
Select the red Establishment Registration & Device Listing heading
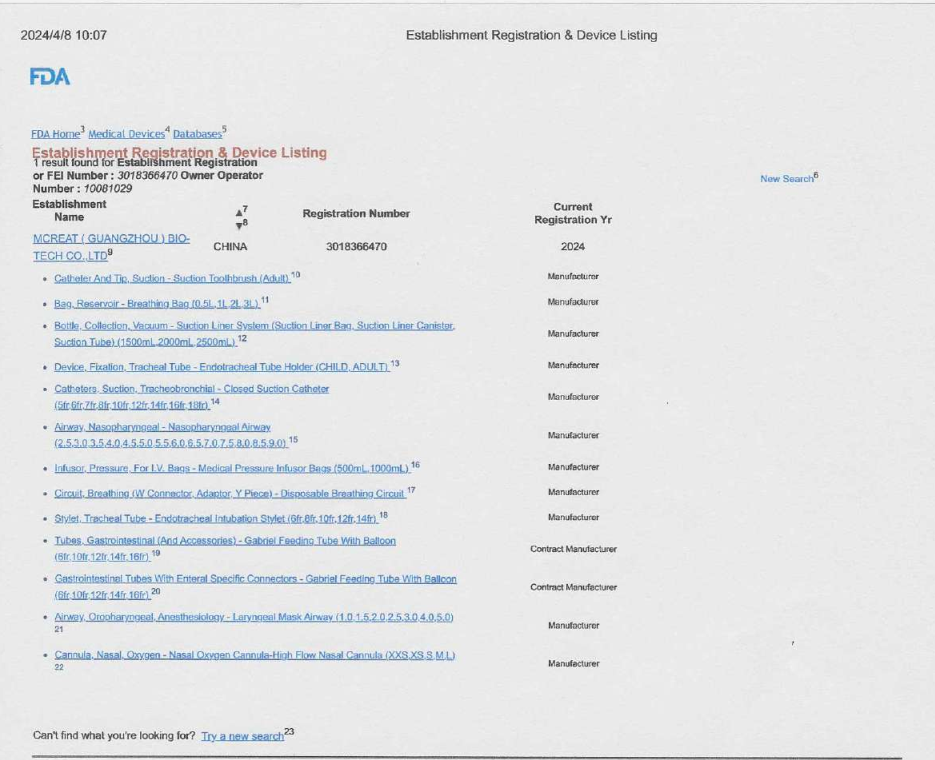click(x=179, y=153)
